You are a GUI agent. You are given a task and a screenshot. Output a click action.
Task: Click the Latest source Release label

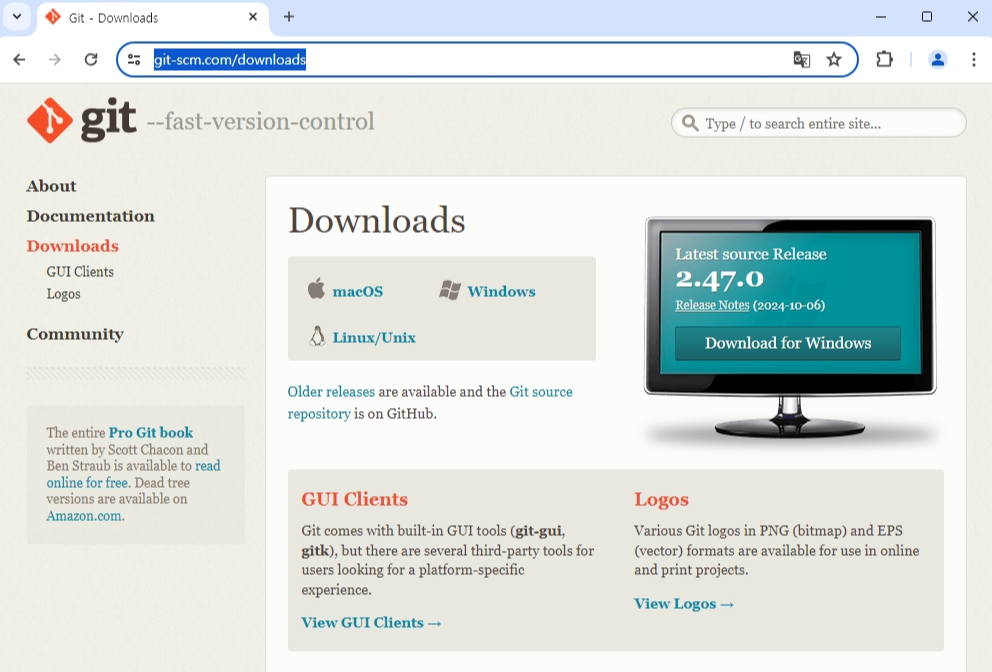[x=751, y=254]
